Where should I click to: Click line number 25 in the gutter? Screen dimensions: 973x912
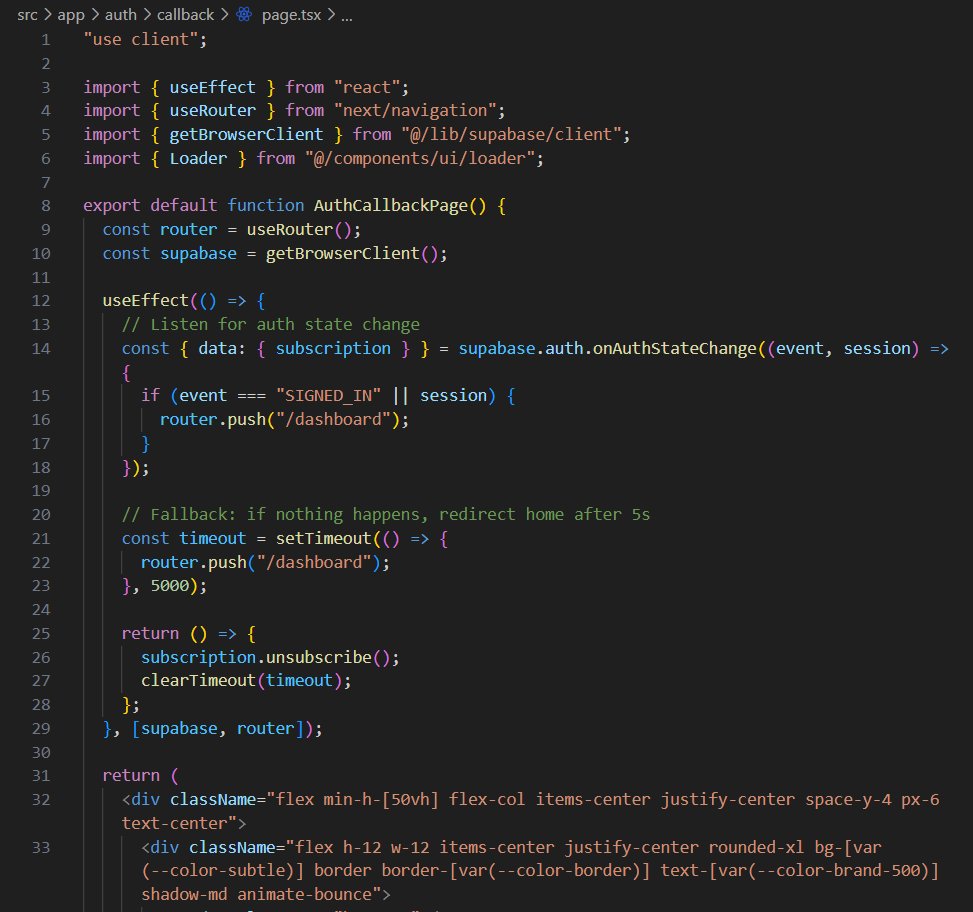point(41,633)
